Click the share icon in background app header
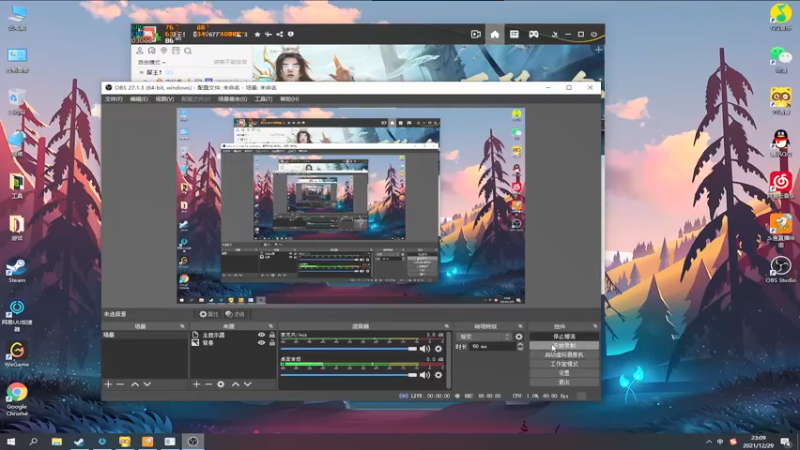Viewport: 800px width, 450px height. point(280,34)
